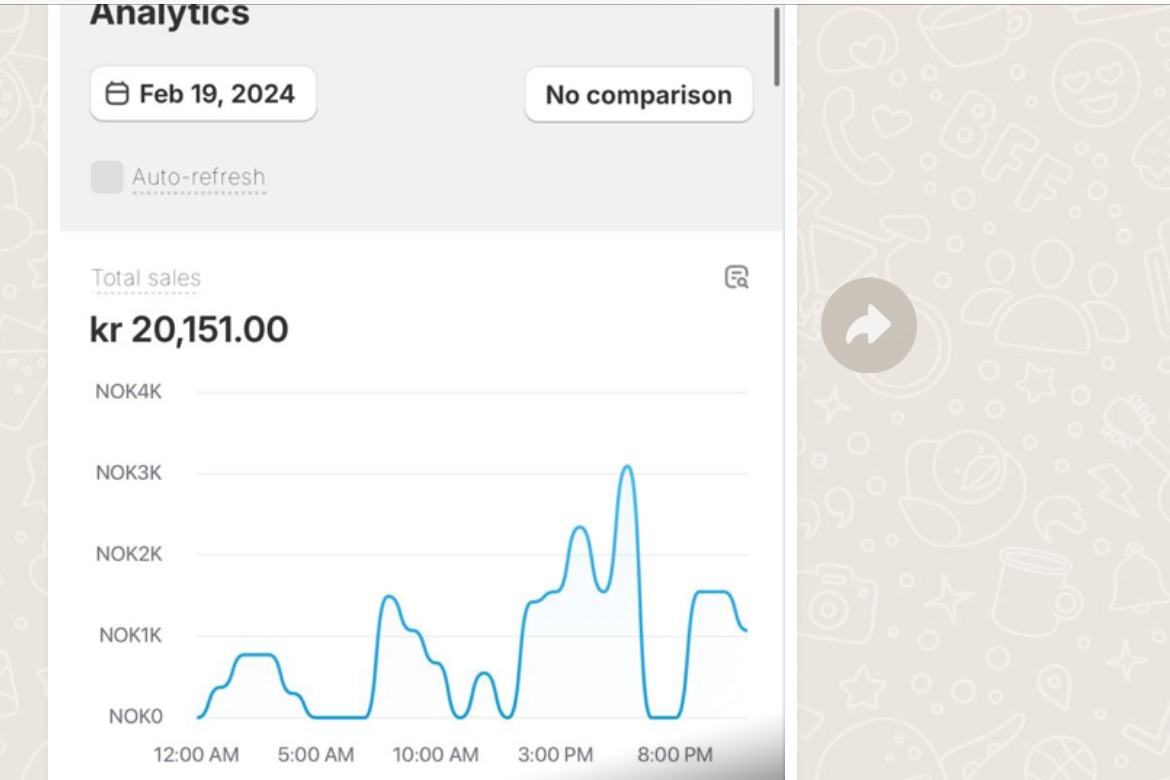Click the NOK2K gridline label
Image resolution: width=1170 pixels, height=780 pixels.
pos(128,554)
